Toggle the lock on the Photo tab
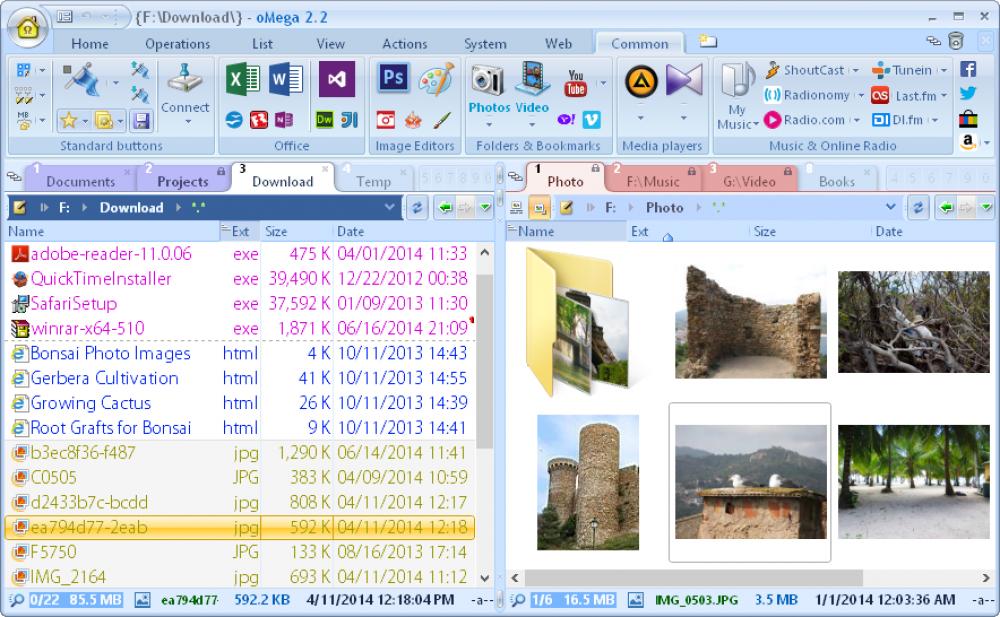The height and width of the screenshot is (617, 1000). (593, 170)
